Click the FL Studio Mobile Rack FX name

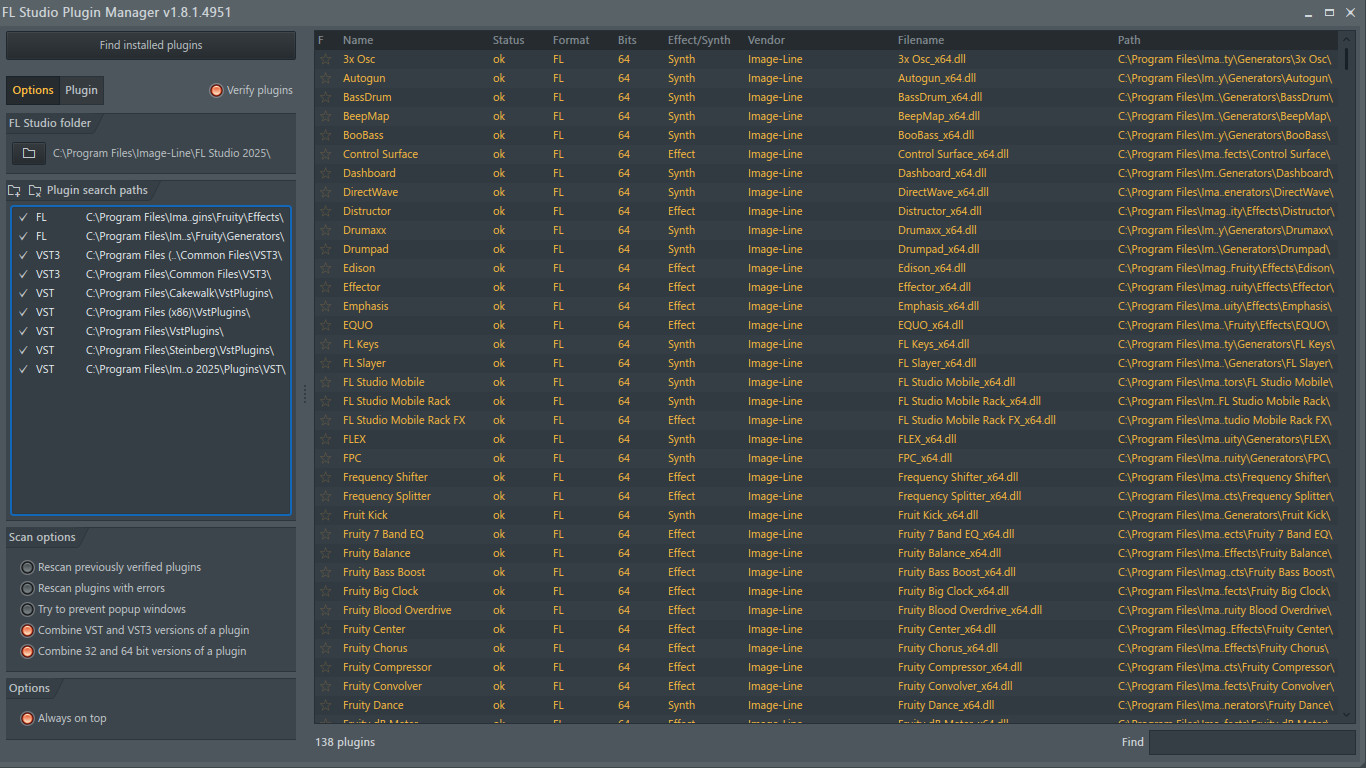click(x=404, y=420)
